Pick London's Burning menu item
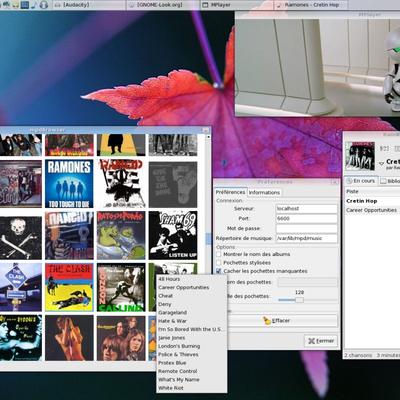Viewport: 400px width, 400px height. click(x=192, y=346)
